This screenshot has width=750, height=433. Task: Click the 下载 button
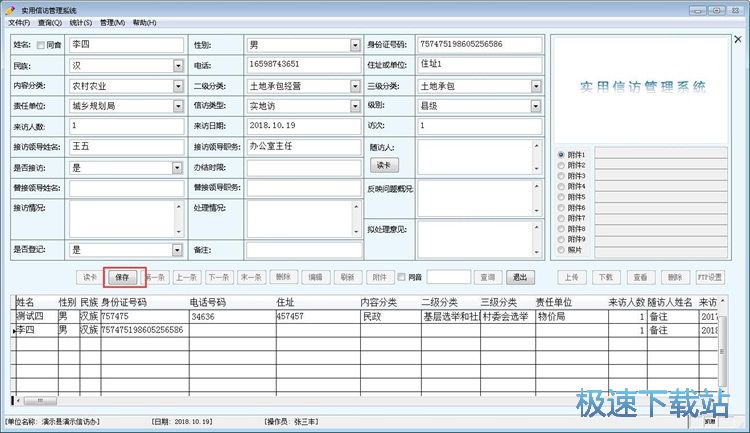[x=606, y=277]
